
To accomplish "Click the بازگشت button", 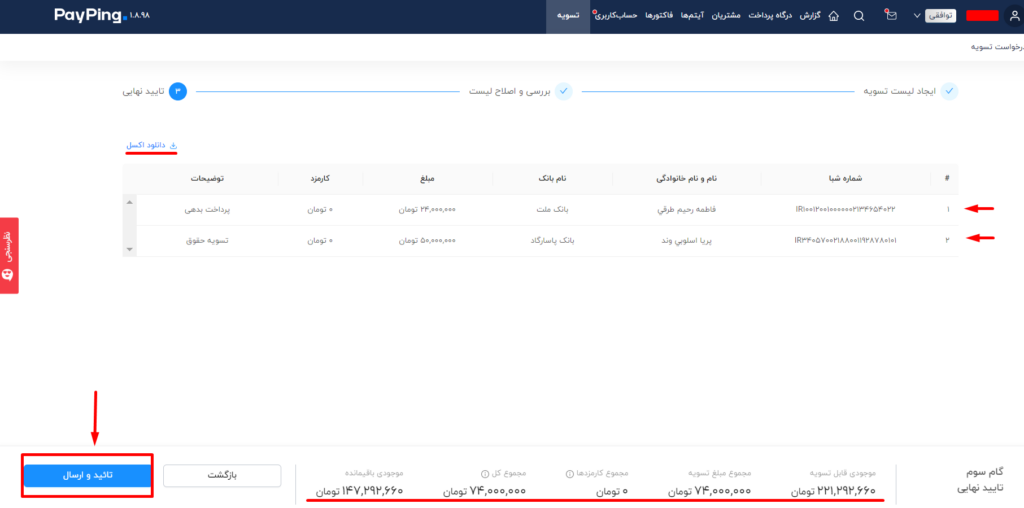I will pyautogui.click(x=222, y=475).
